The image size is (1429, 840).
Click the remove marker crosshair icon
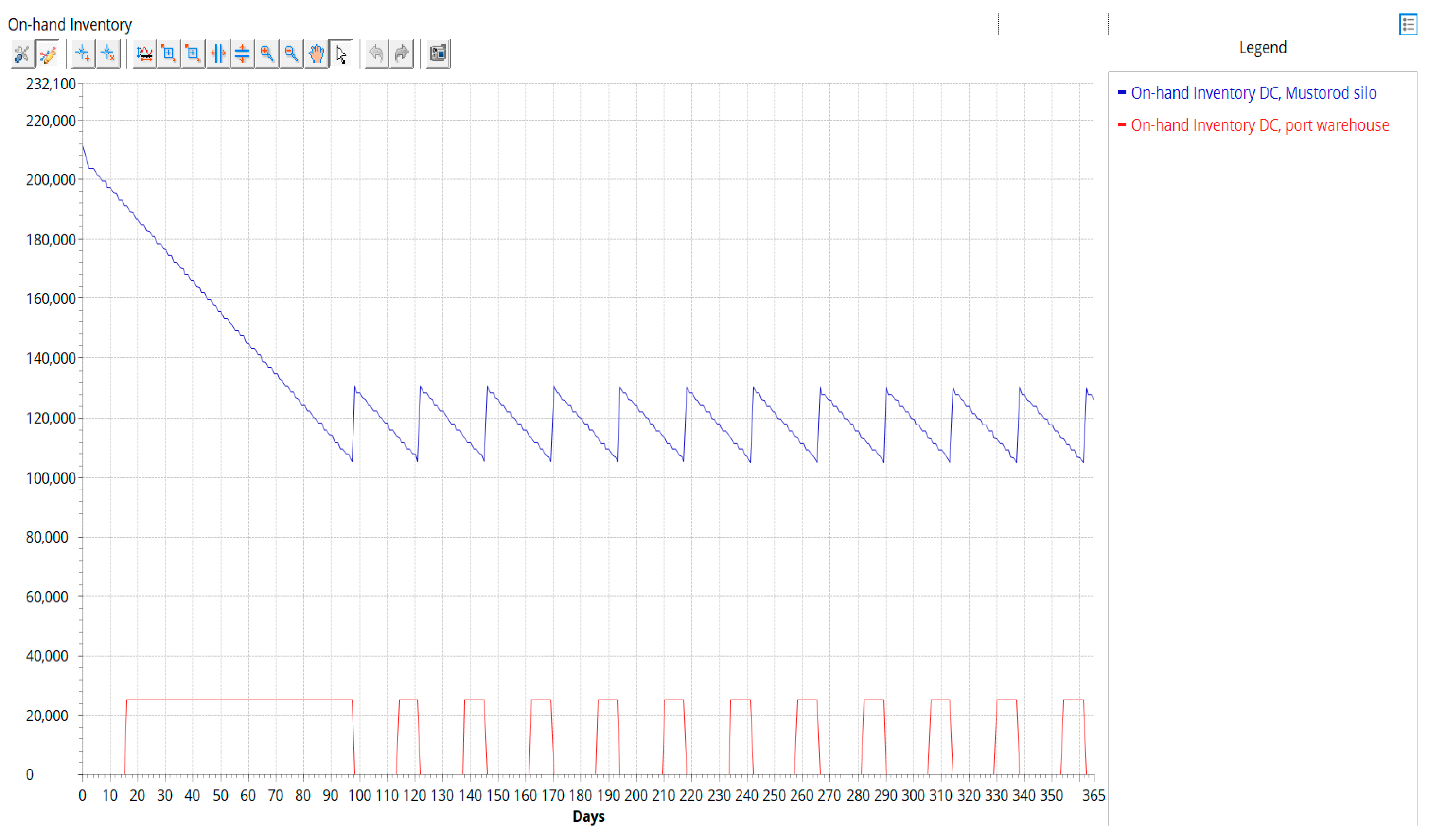(x=108, y=54)
